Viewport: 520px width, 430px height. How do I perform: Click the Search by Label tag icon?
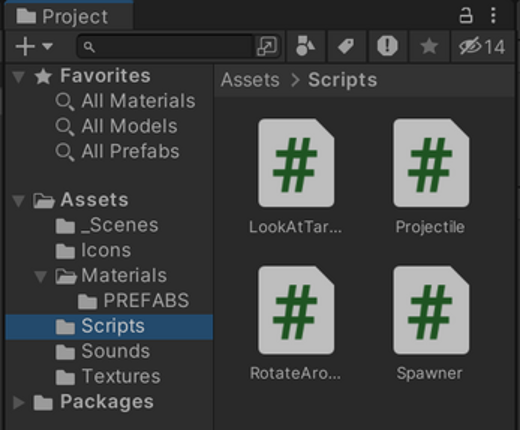(x=347, y=46)
